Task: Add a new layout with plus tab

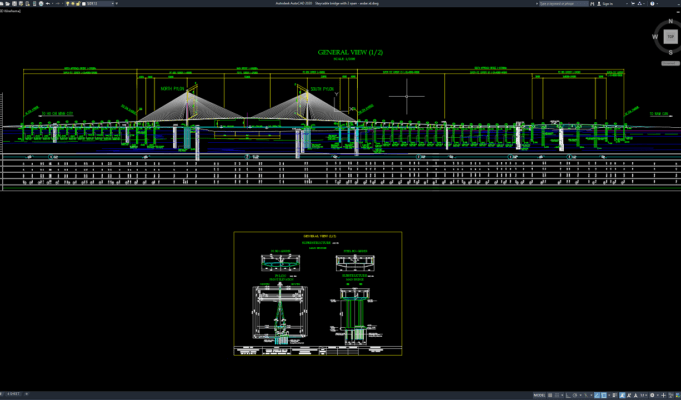Action: point(26,394)
